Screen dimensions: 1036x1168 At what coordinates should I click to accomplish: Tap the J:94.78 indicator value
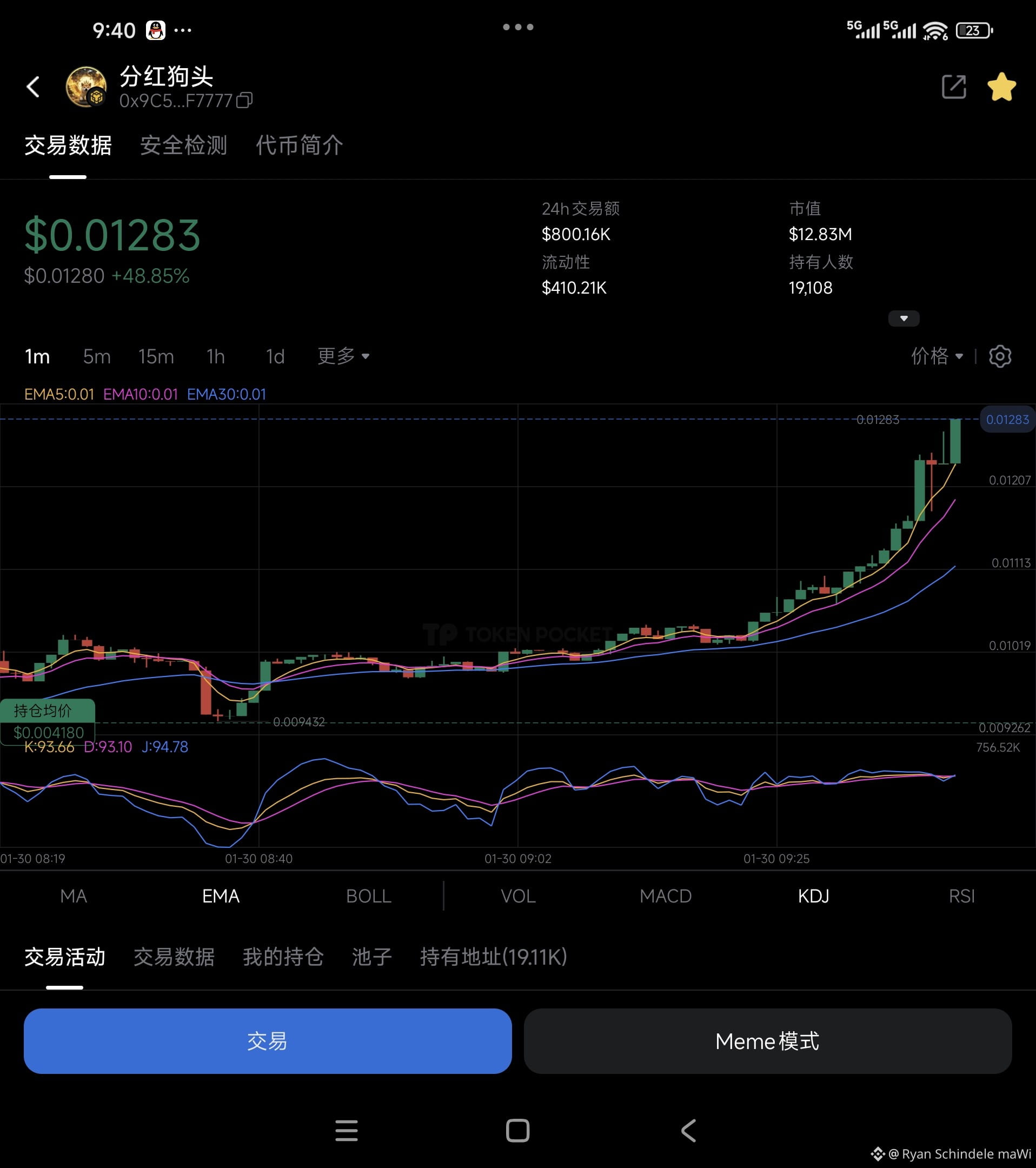tap(164, 747)
